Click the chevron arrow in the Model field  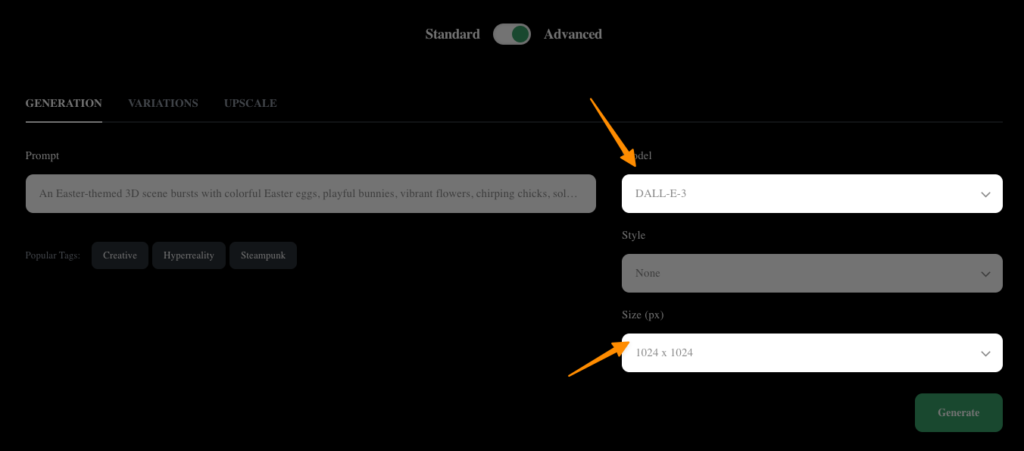[x=985, y=194]
